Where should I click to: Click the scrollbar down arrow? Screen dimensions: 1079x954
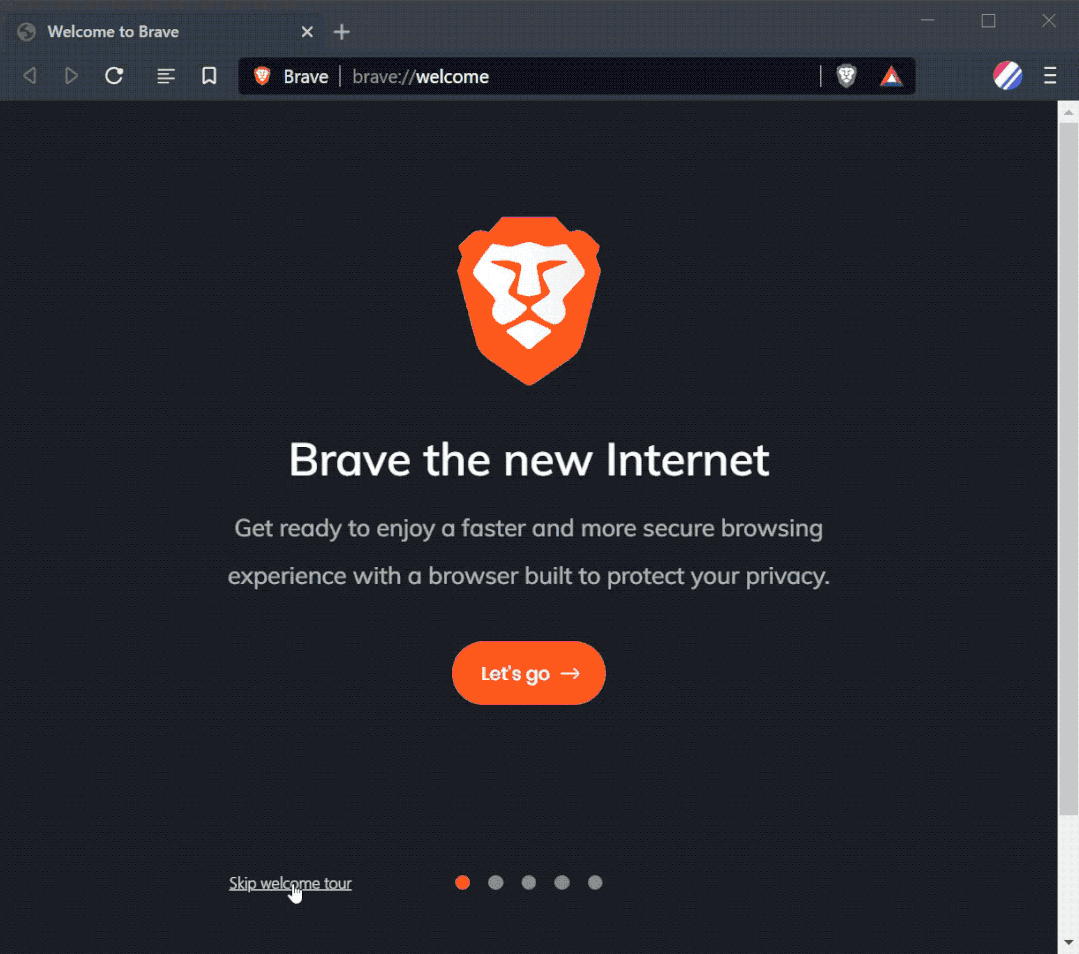[1068, 942]
